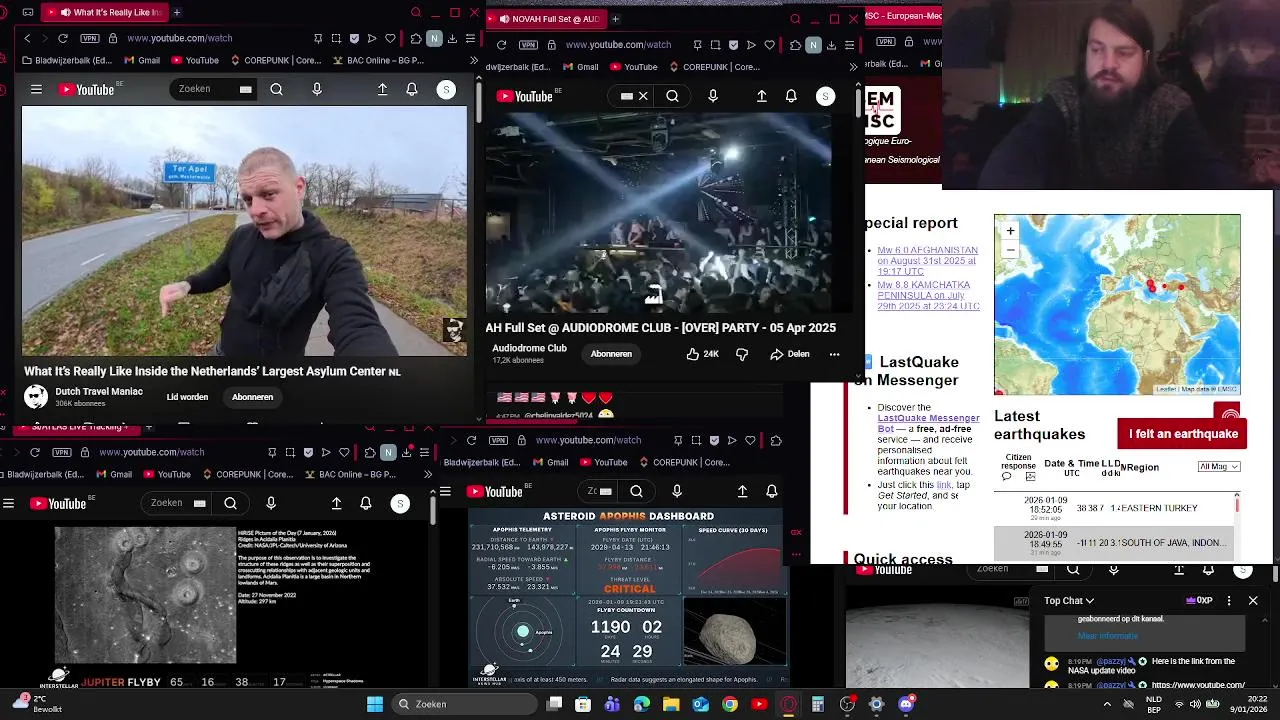Open the BAC Online bookmark in the Dutch Travel Maniac browser window

tap(378, 60)
